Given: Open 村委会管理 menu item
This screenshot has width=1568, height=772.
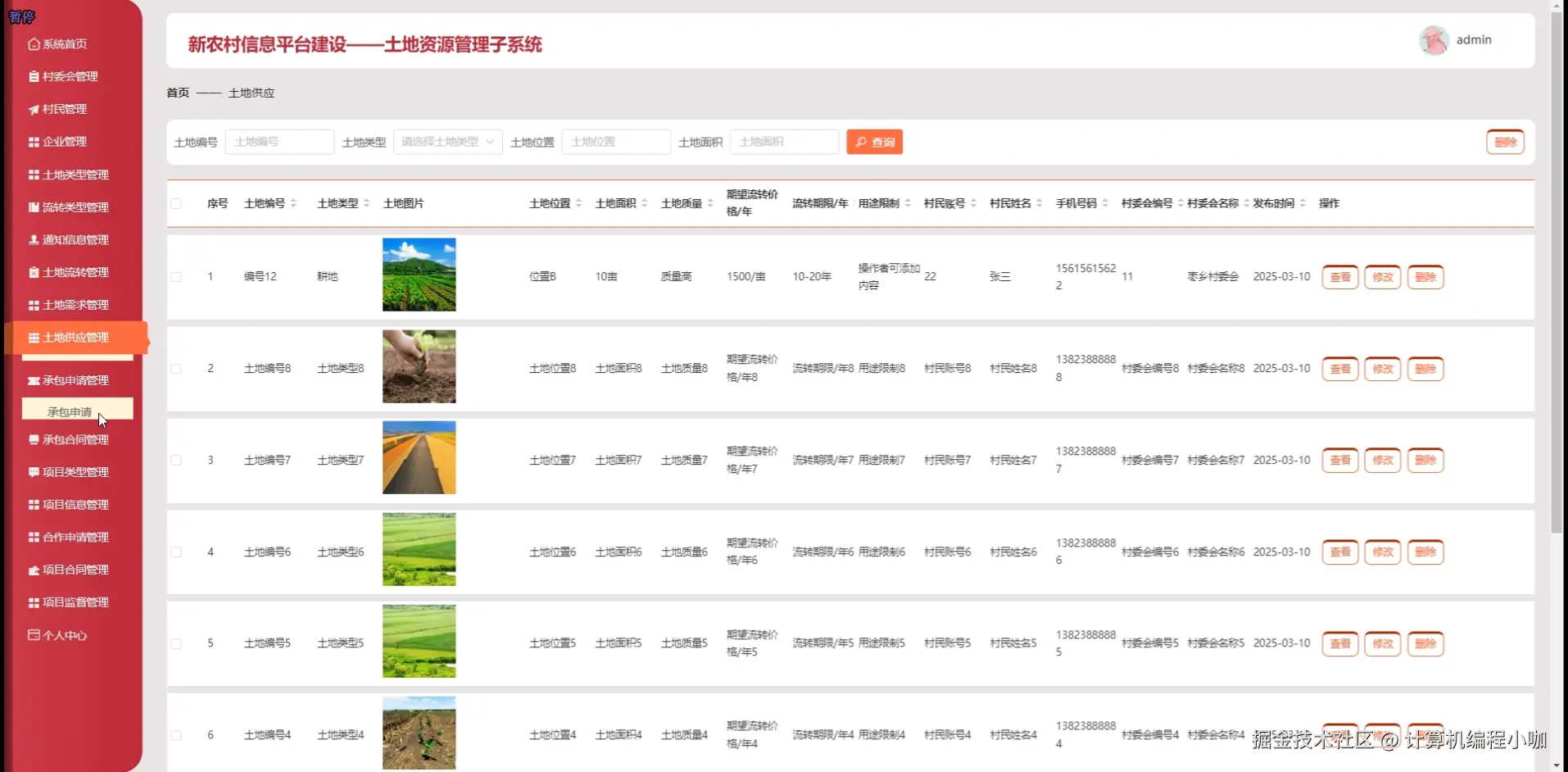Looking at the screenshot, I should pos(63,76).
